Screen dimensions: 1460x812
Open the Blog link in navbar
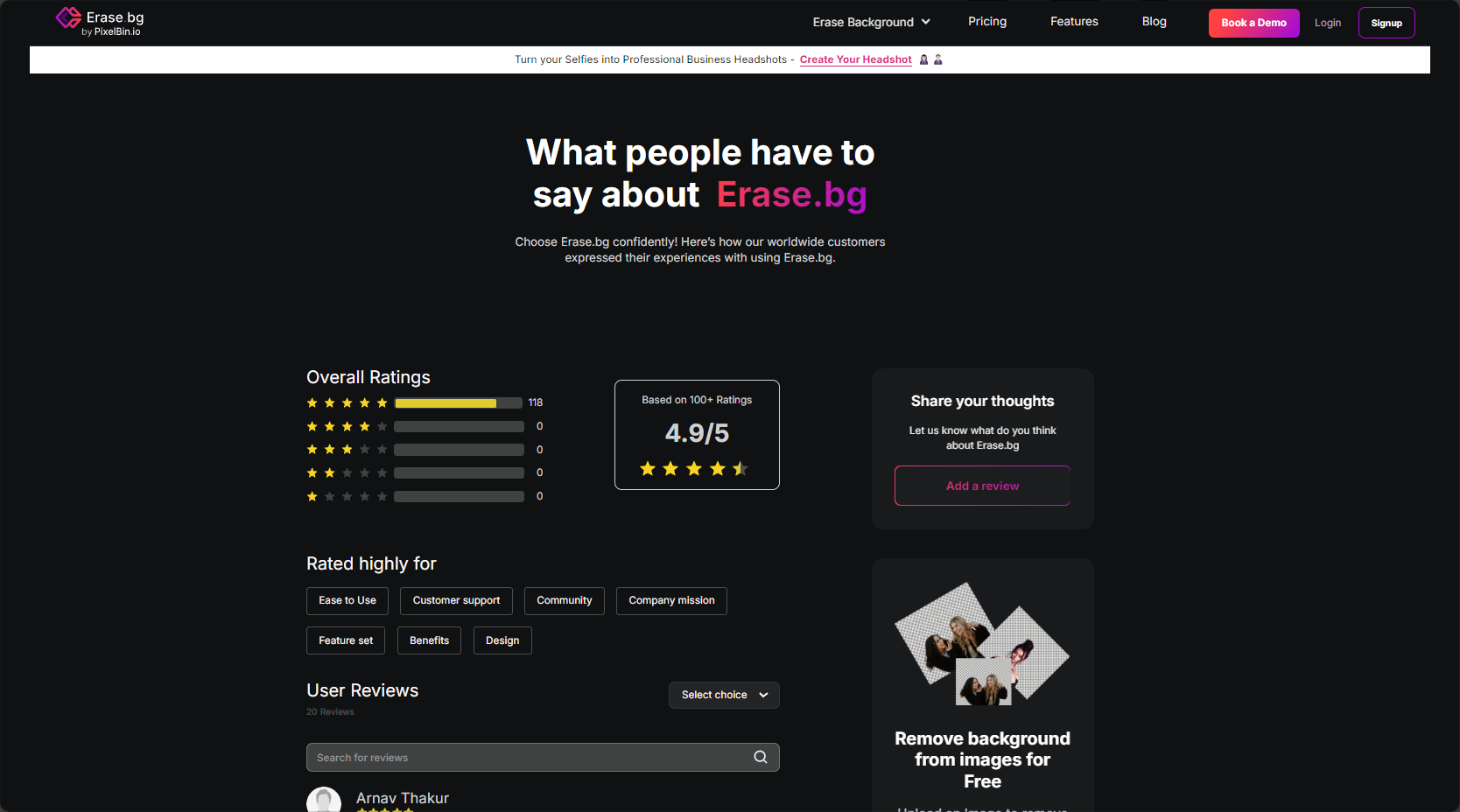[x=1154, y=22]
